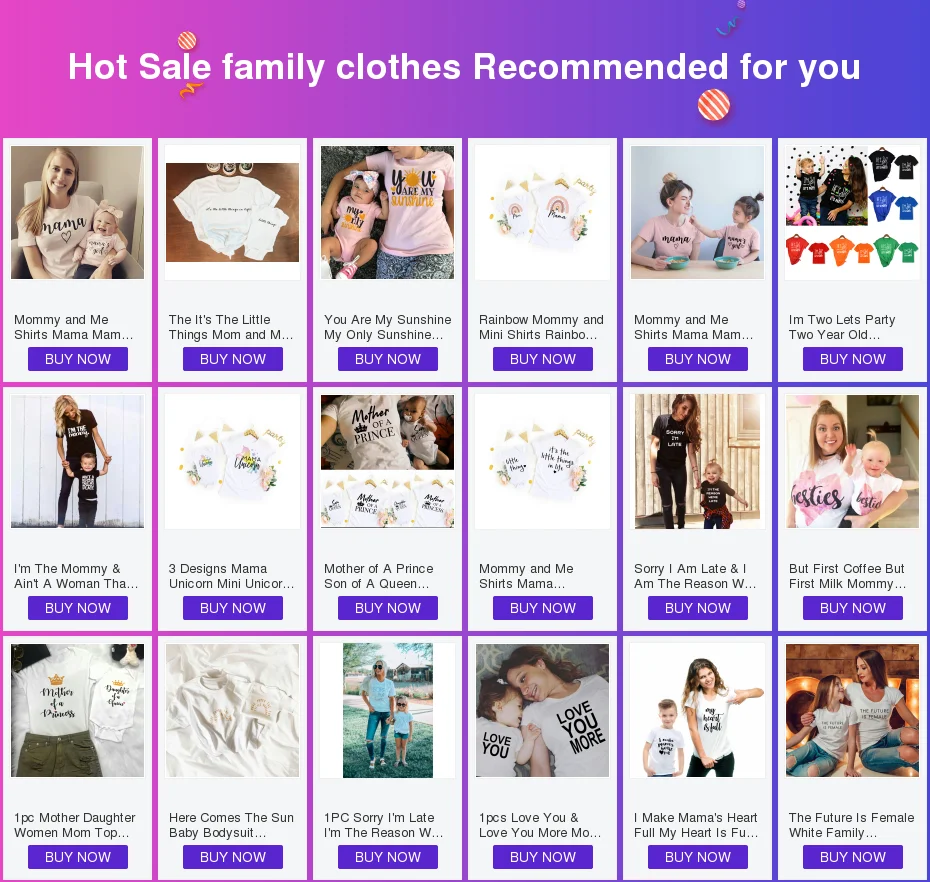This screenshot has width=930, height=882.
Task: Open the Mother of A Prince image
Action: point(387,461)
